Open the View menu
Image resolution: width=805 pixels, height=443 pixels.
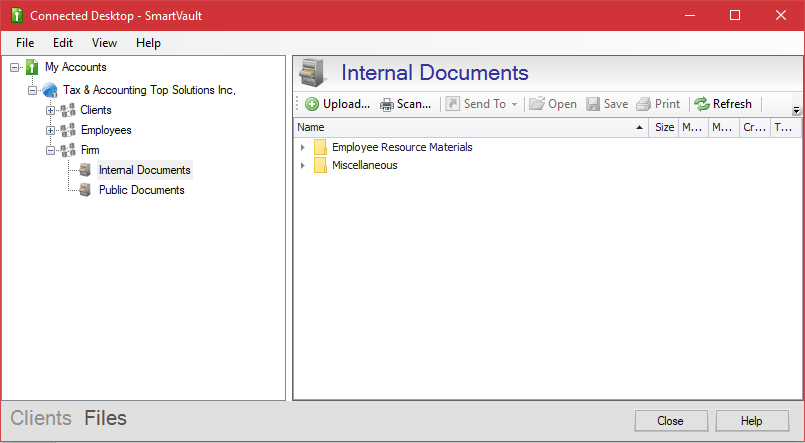tap(104, 43)
